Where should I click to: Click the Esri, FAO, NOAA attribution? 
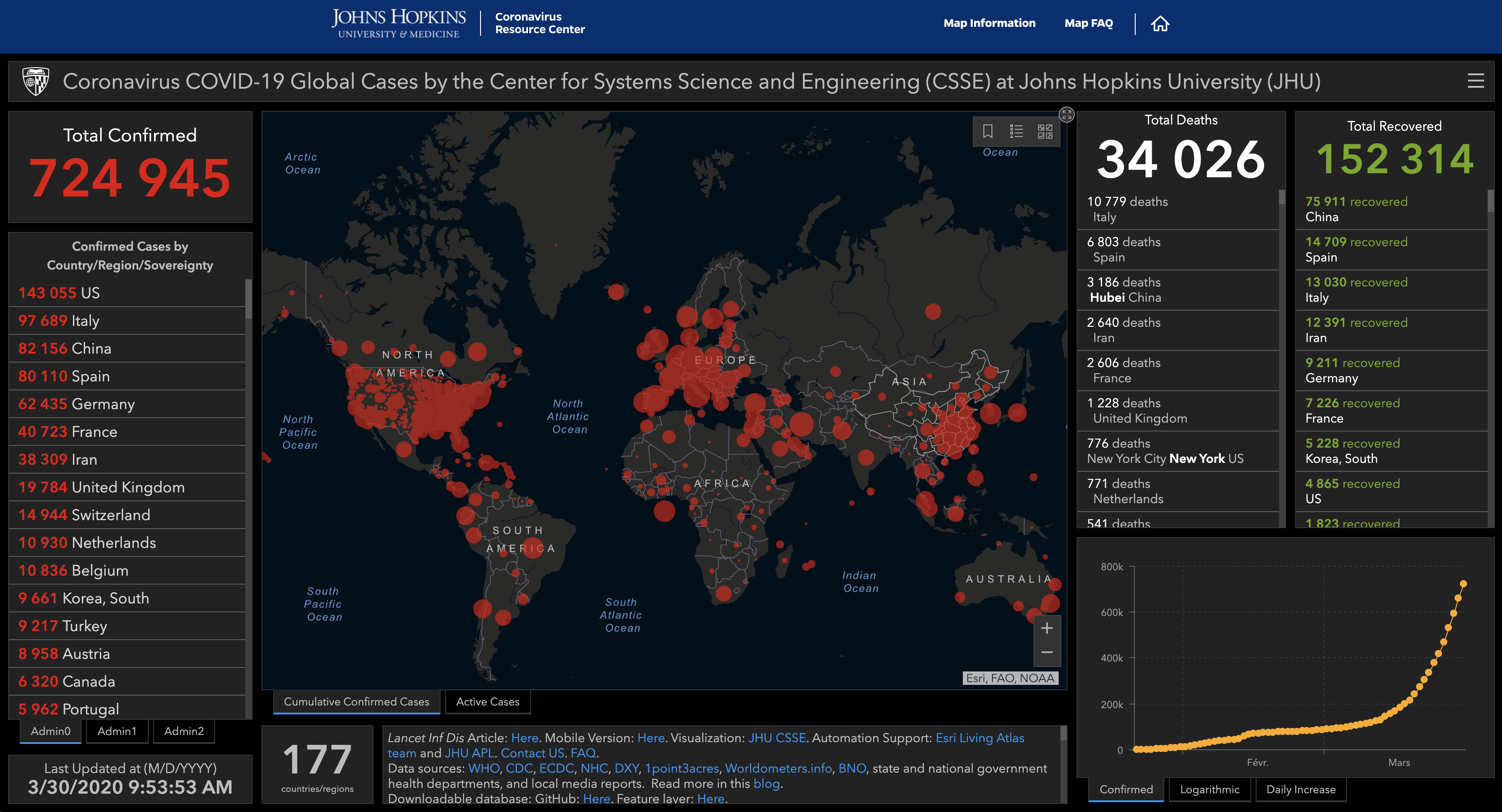1010,678
